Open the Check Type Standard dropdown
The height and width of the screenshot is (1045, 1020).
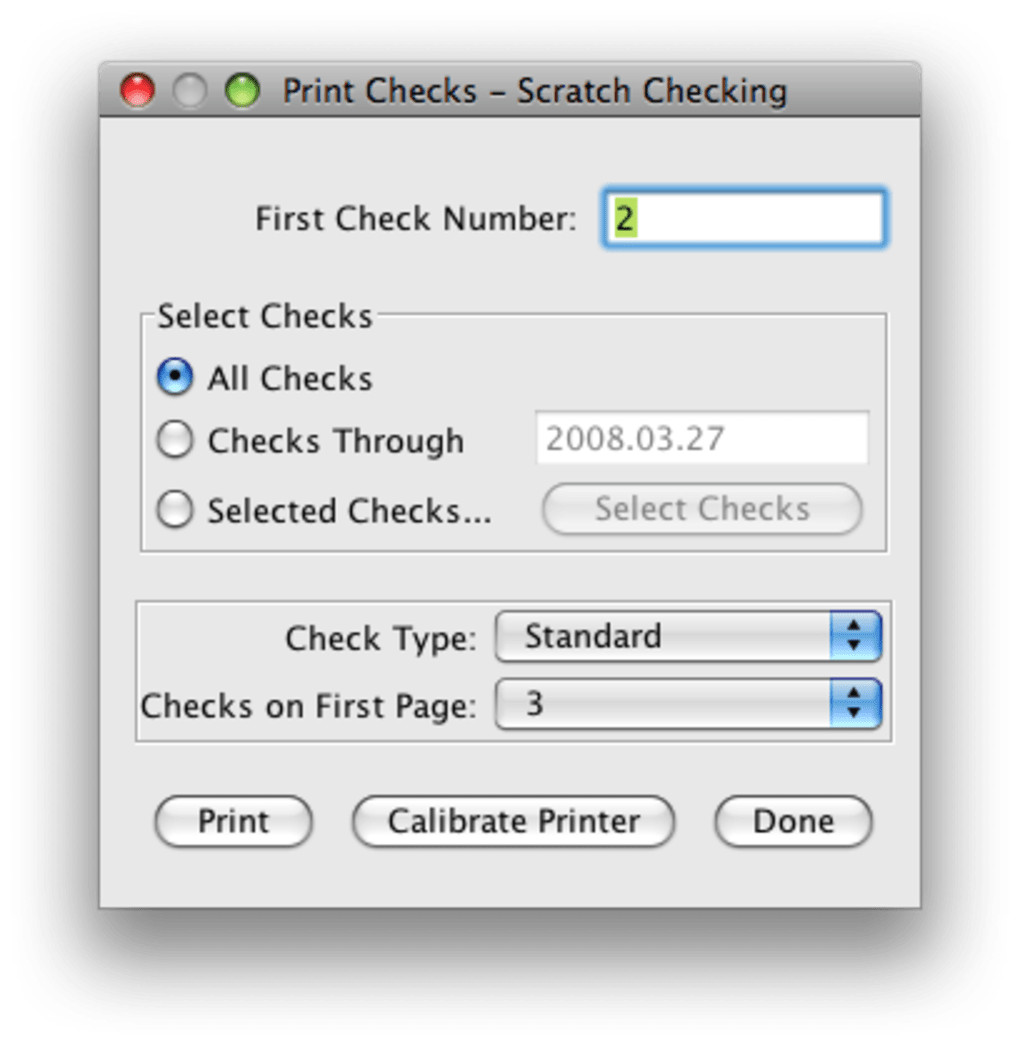(664, 637)
